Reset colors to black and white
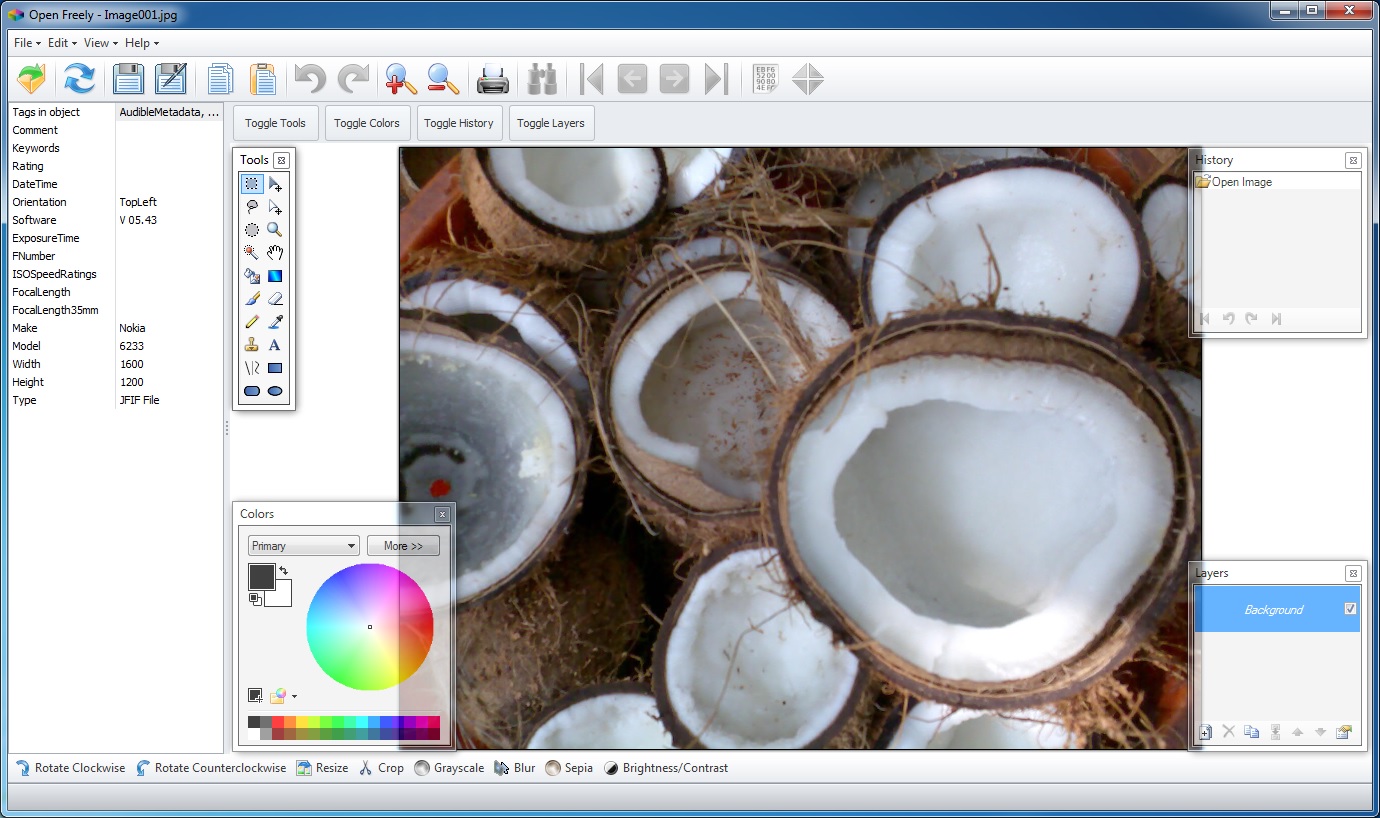 (x=254, y=599)
